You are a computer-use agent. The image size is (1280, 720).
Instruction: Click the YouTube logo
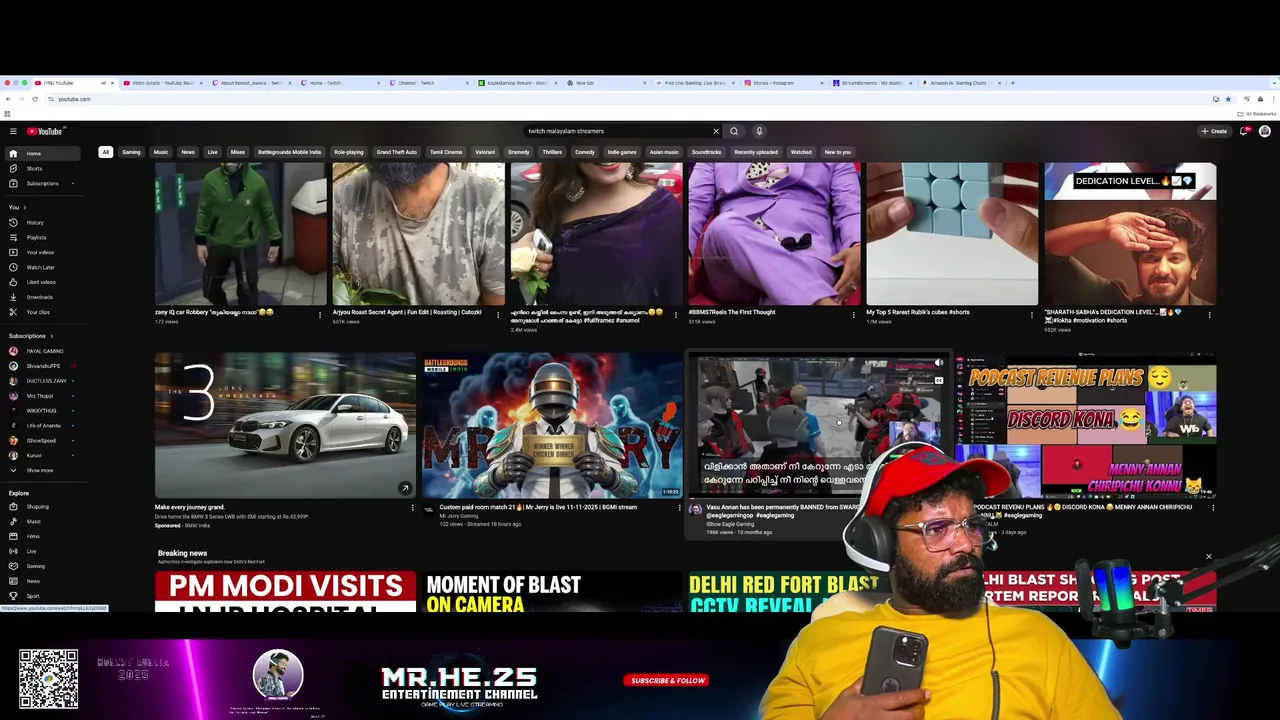pyautogui.click(x=45, y=131)
